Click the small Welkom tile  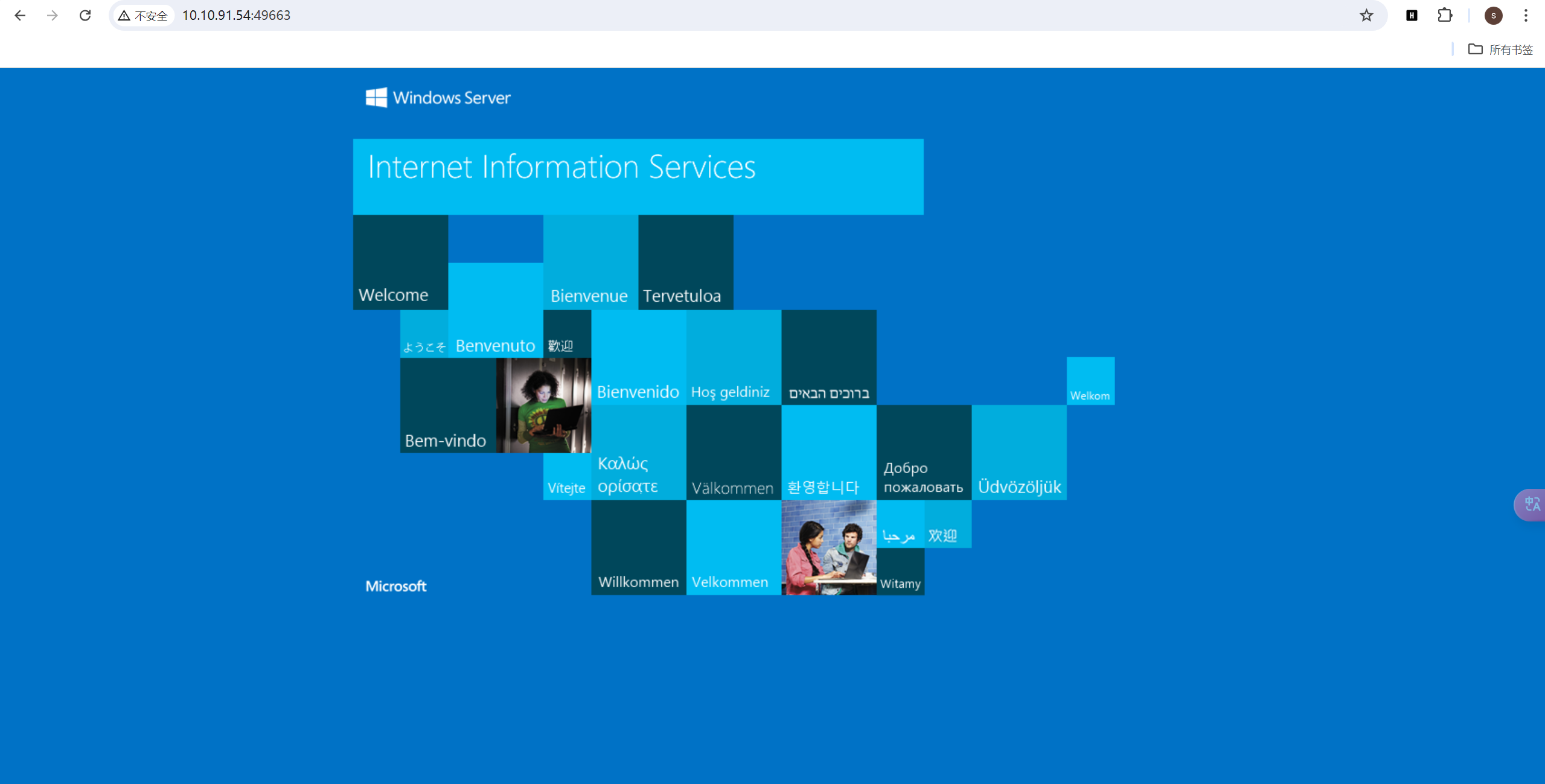tap(1090, 381)
